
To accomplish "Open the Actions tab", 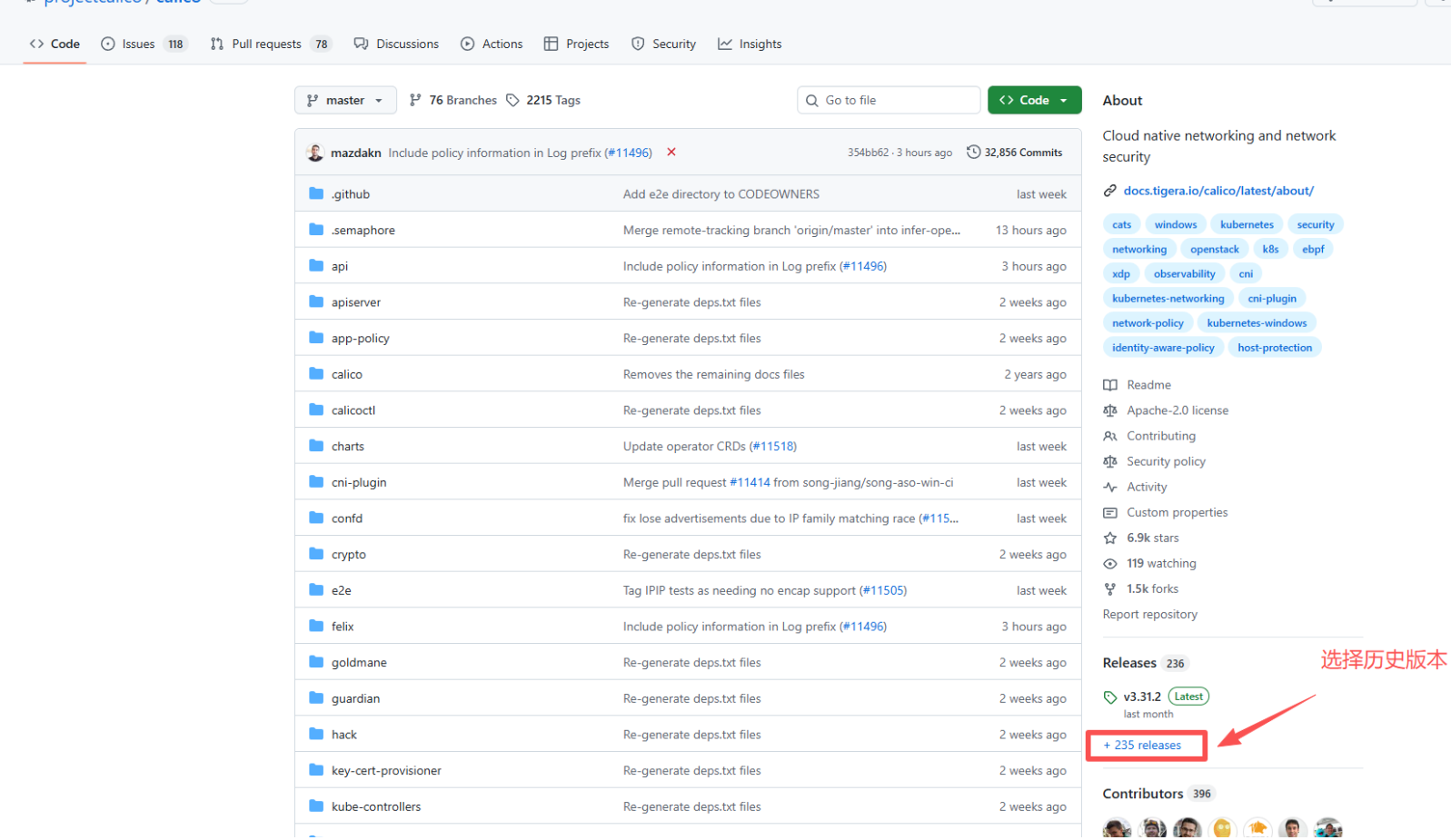I will click(x=492, y=44).
